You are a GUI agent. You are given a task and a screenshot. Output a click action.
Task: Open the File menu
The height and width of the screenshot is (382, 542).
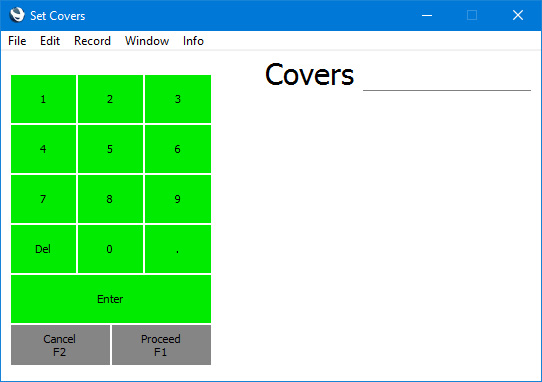click(x=17, y=41)
